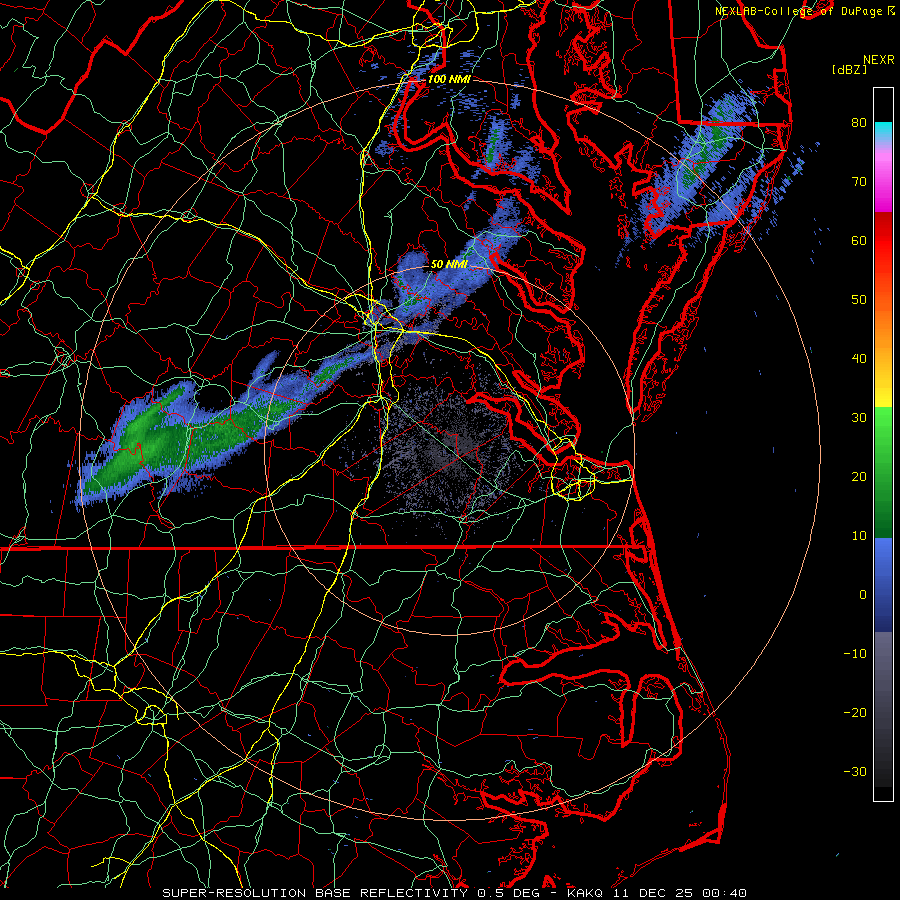Screen dimensions: 900x900
Task: Click the '11 DEC 25 00:40' timestamp
Action: pos(680,893)
